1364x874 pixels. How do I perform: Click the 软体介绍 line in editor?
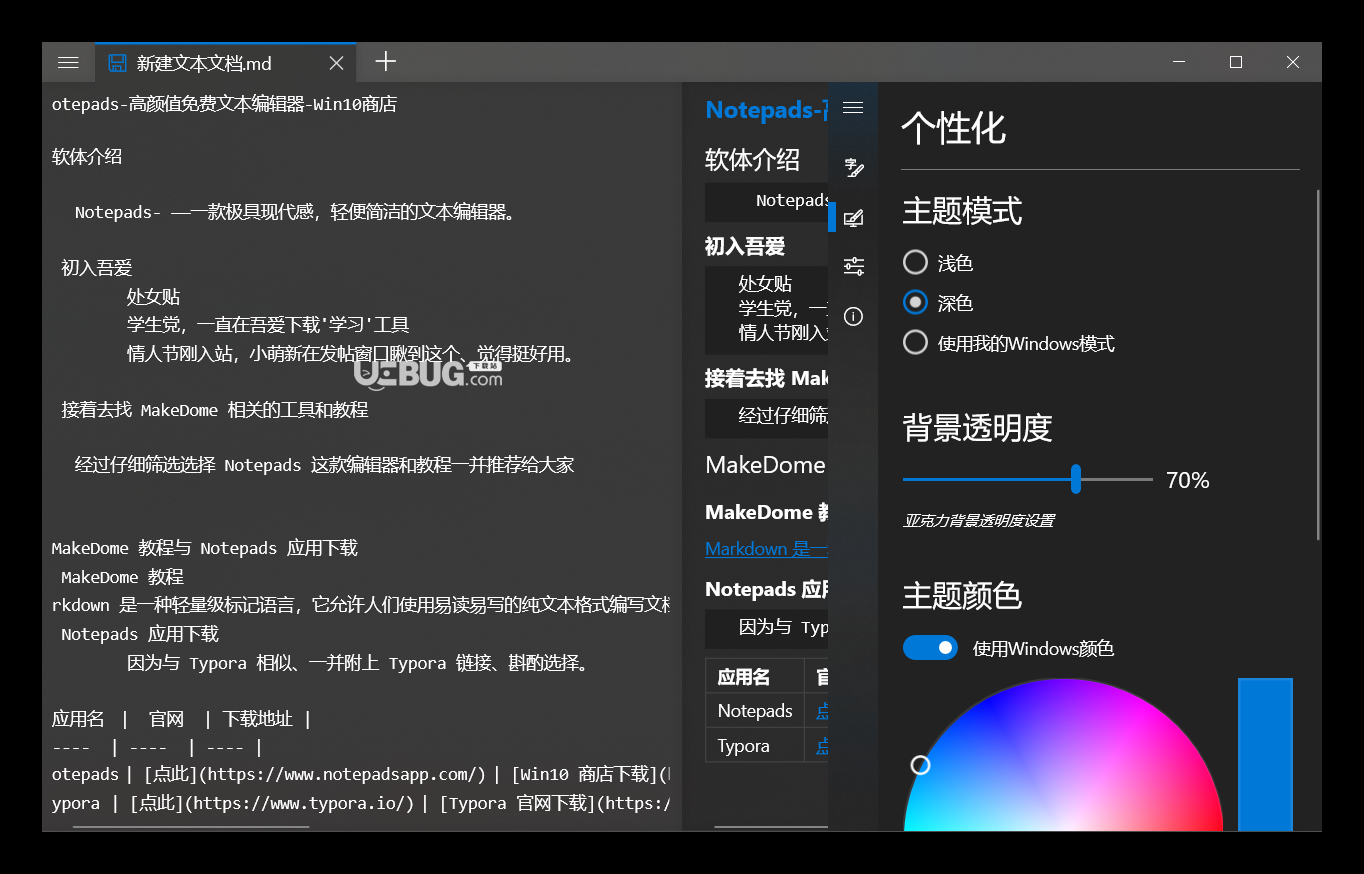pyautogui.click(x=87, y=156)
